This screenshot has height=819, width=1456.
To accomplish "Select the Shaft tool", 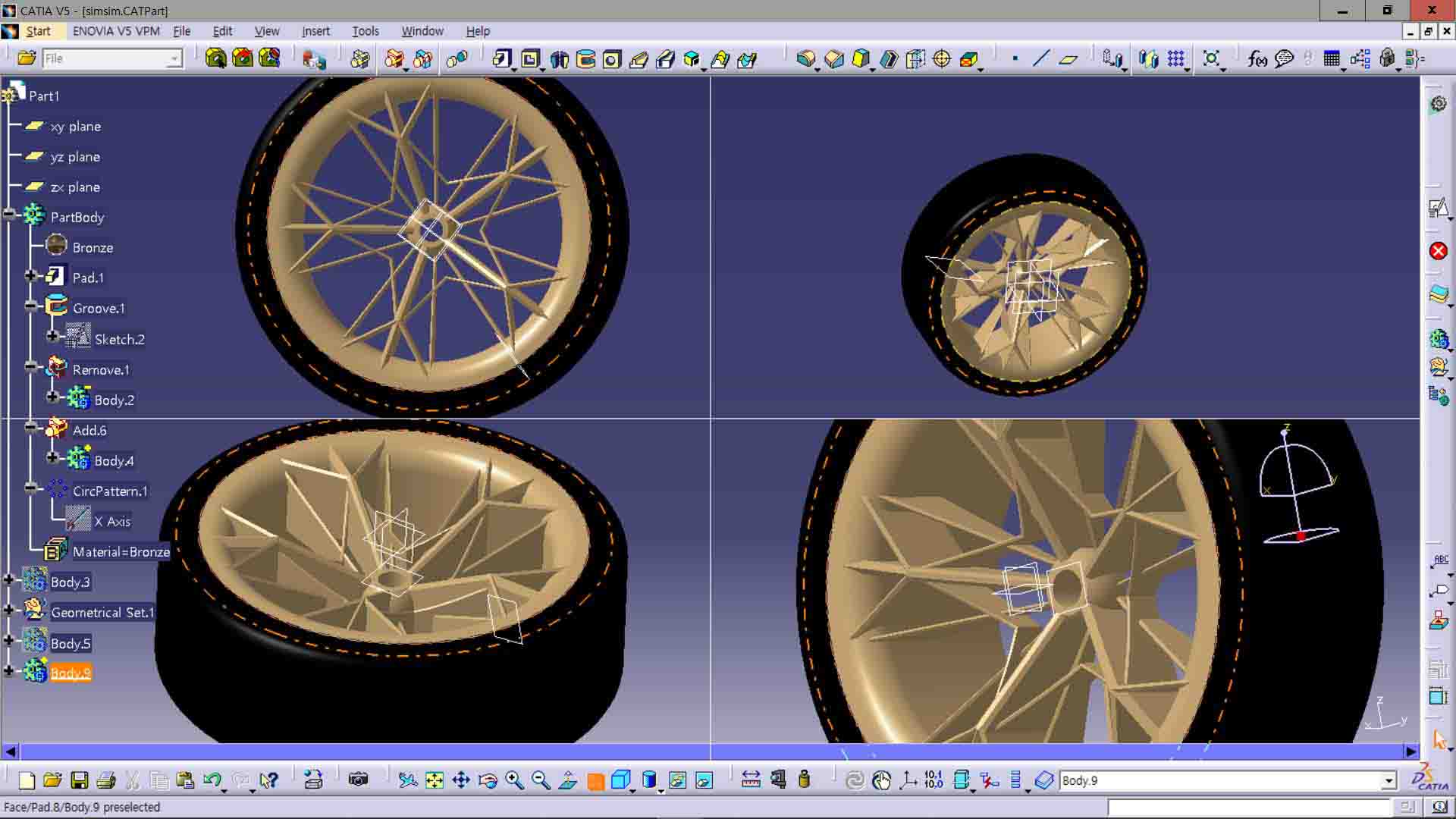I will 559,58.
